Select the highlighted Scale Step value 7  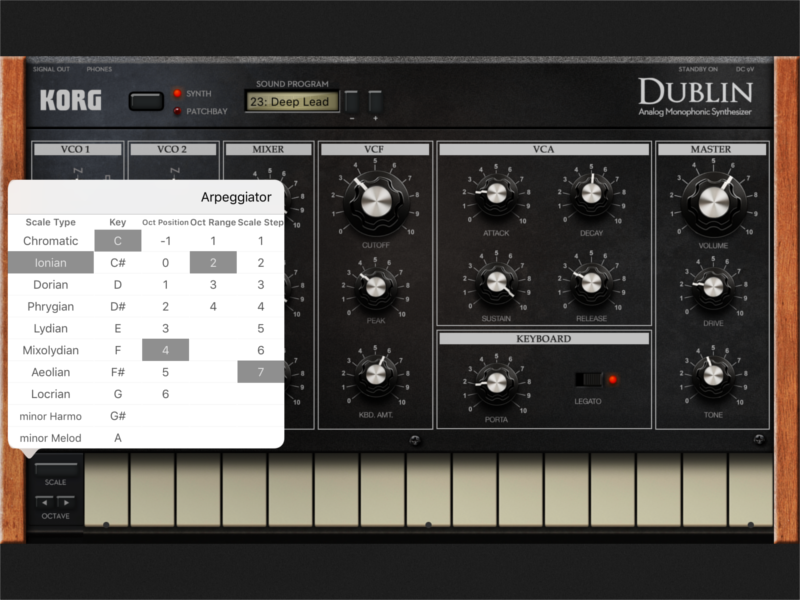261,372
